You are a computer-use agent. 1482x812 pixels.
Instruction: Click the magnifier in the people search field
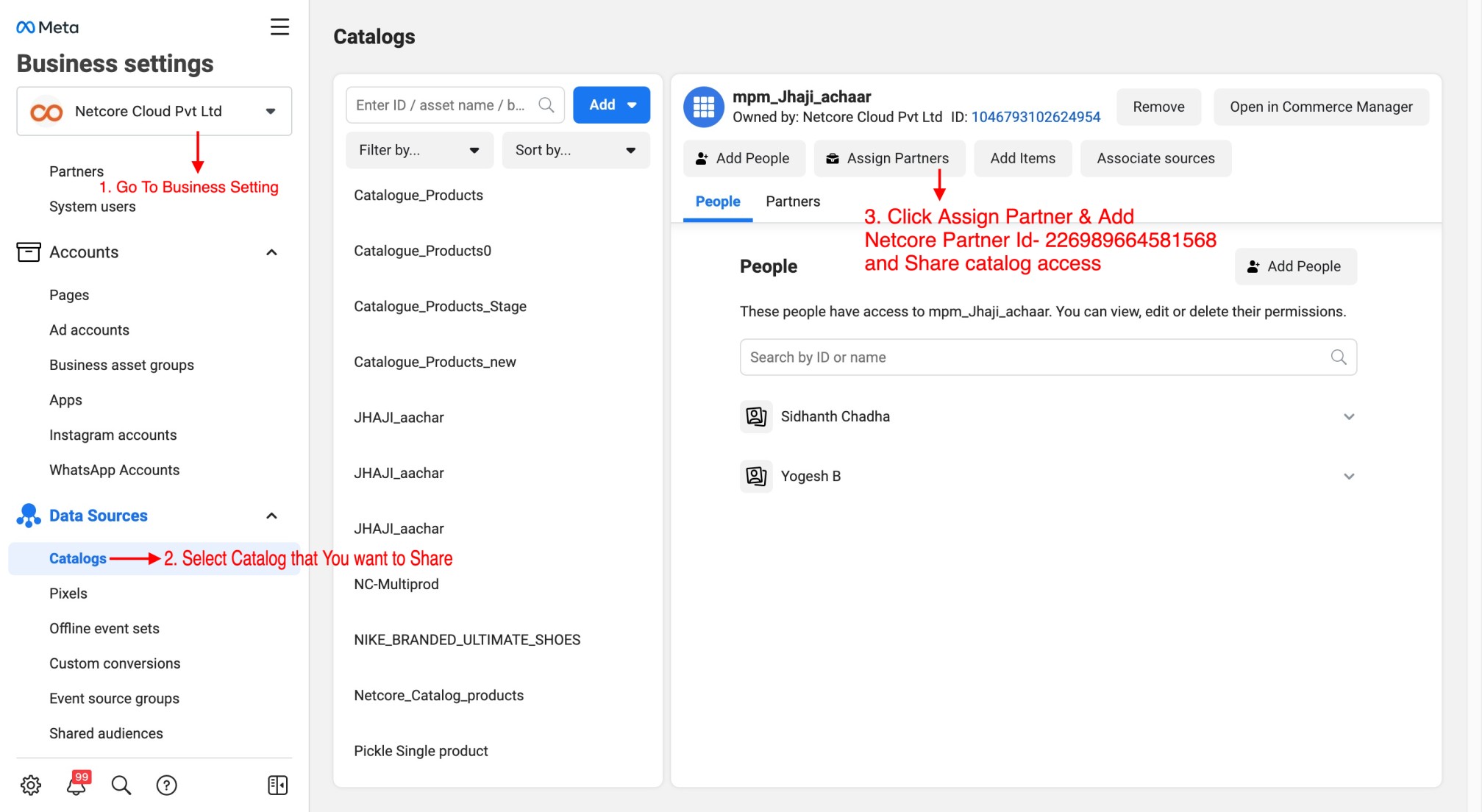pos(1338,357)
